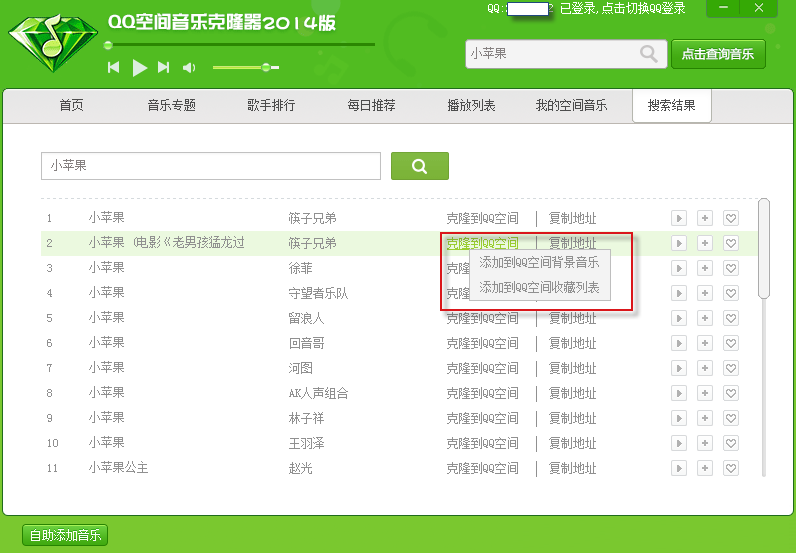Click 克隆到QQ空间 for 回音哥 row
The image size is (796, 553).
coord(482,343)
